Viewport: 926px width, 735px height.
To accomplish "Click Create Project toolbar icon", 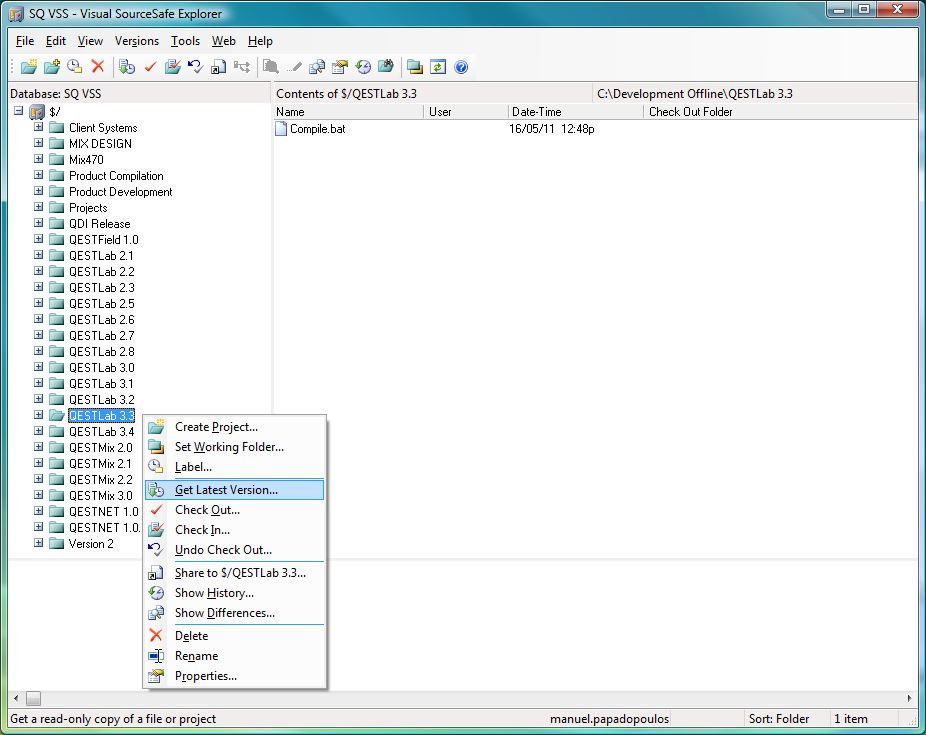I will [29, 67].
